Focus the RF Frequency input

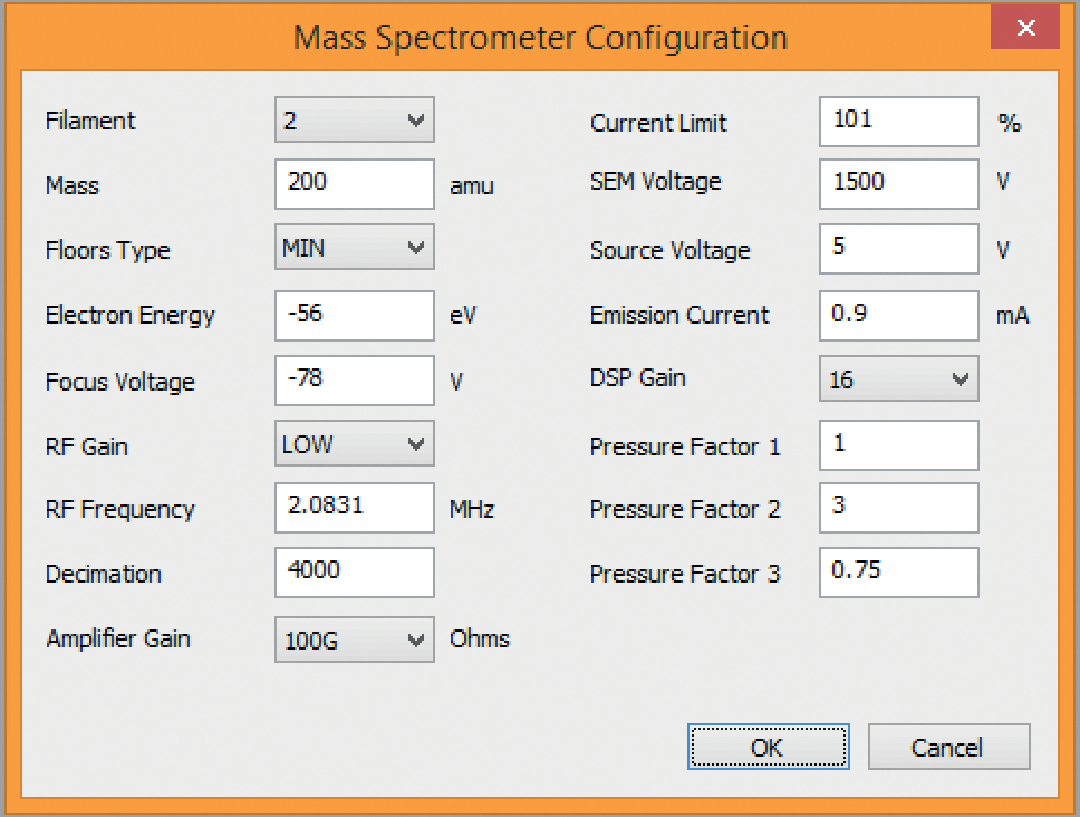[x=354, y=508]
